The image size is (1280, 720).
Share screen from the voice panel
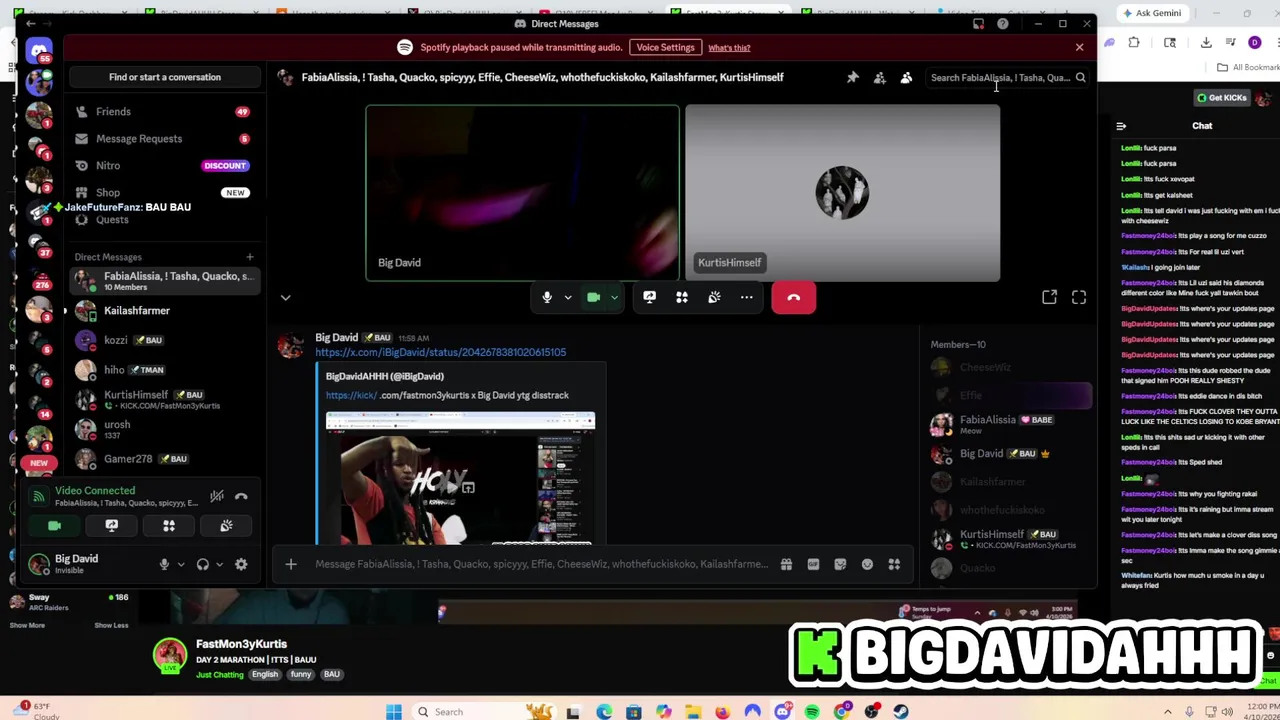tap(111, 526)
